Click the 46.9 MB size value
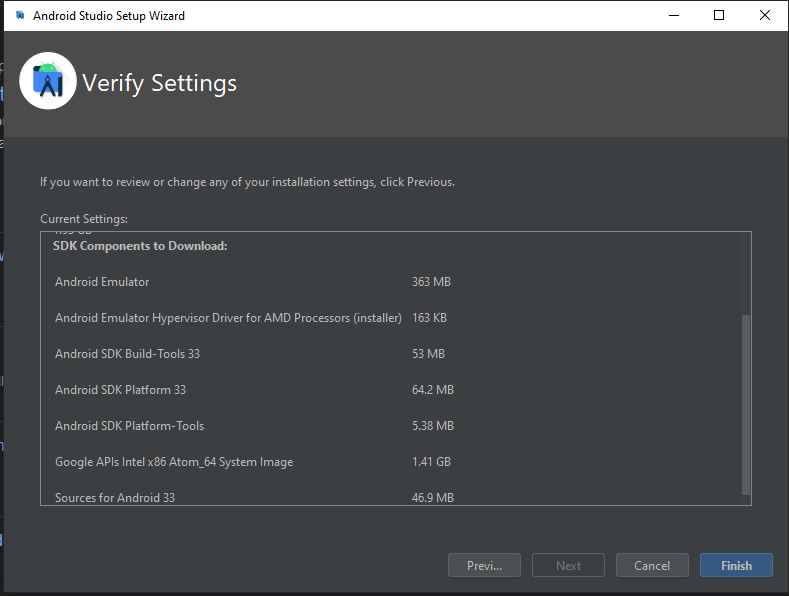This screenshot has height=596, width=789. coord(433,498)
